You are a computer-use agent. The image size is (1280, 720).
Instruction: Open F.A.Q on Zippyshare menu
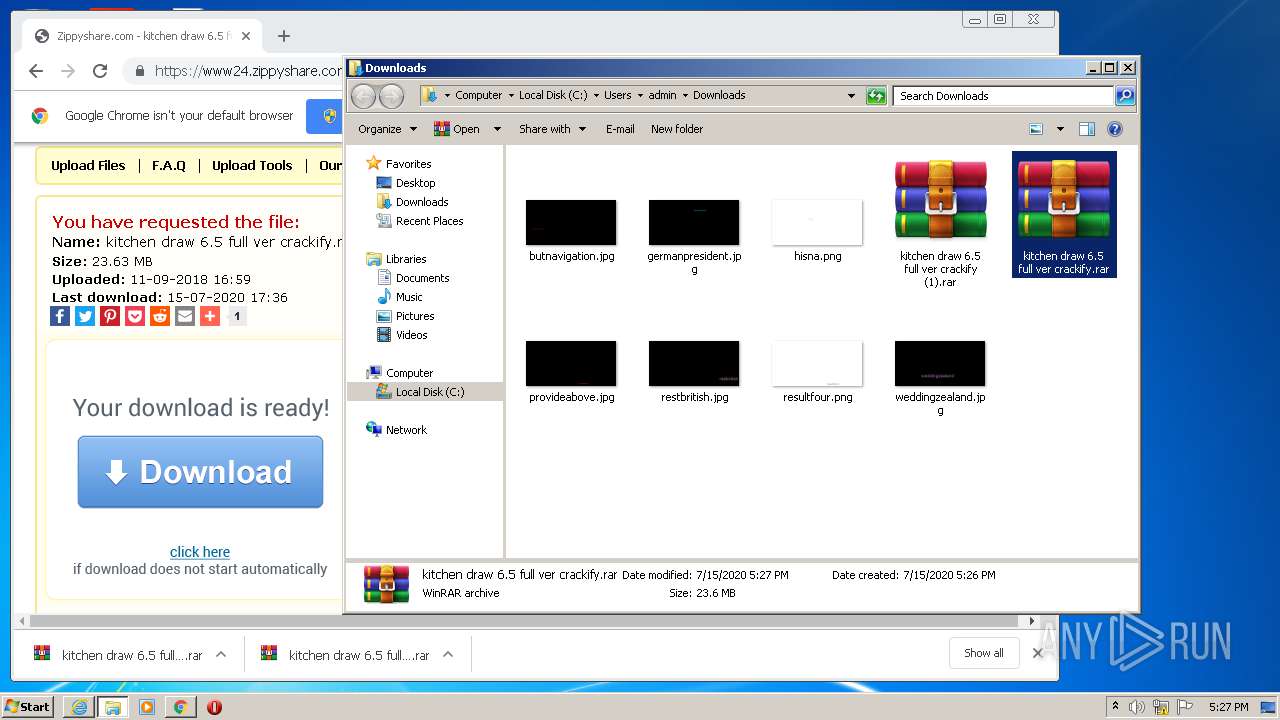pos(169,166)
